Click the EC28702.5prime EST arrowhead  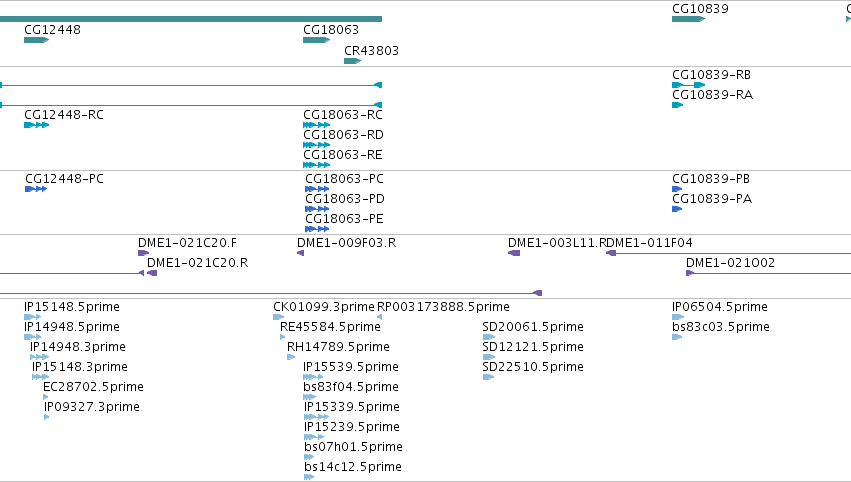coord(46,397)
